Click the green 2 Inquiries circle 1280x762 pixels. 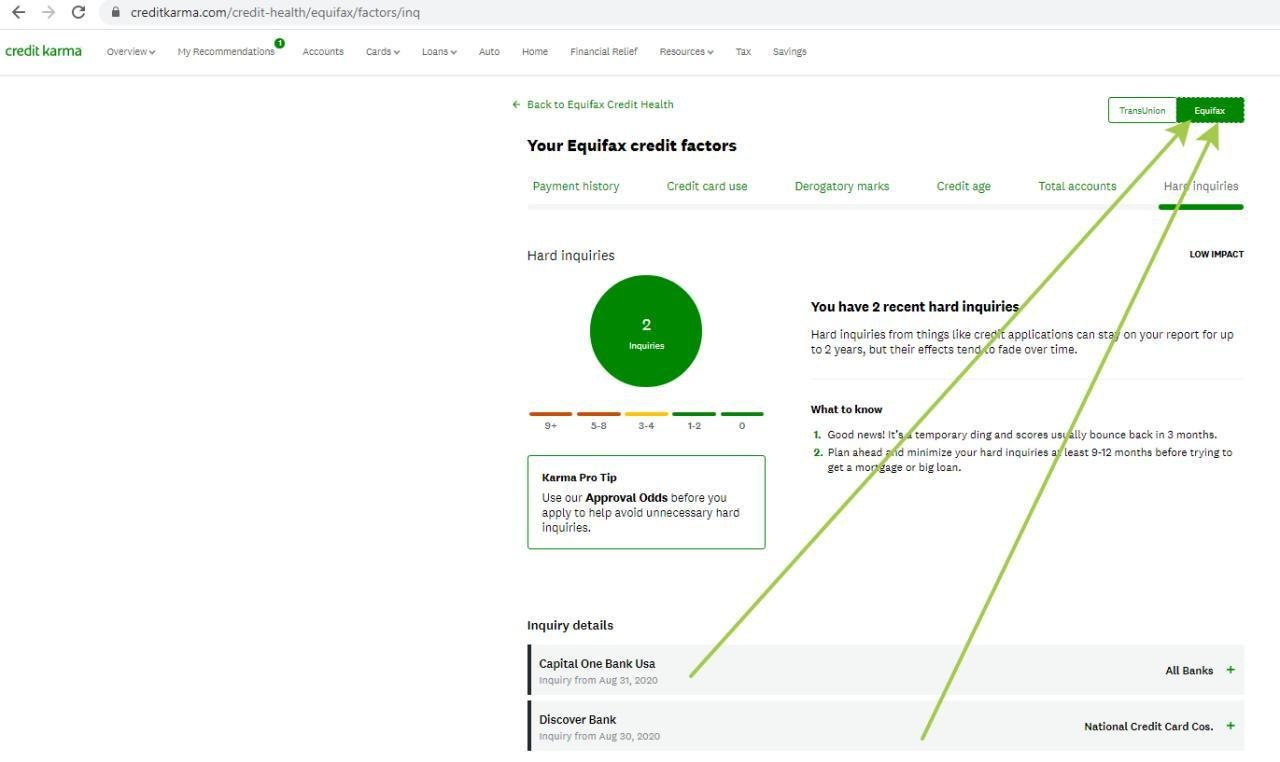(646, 331)
